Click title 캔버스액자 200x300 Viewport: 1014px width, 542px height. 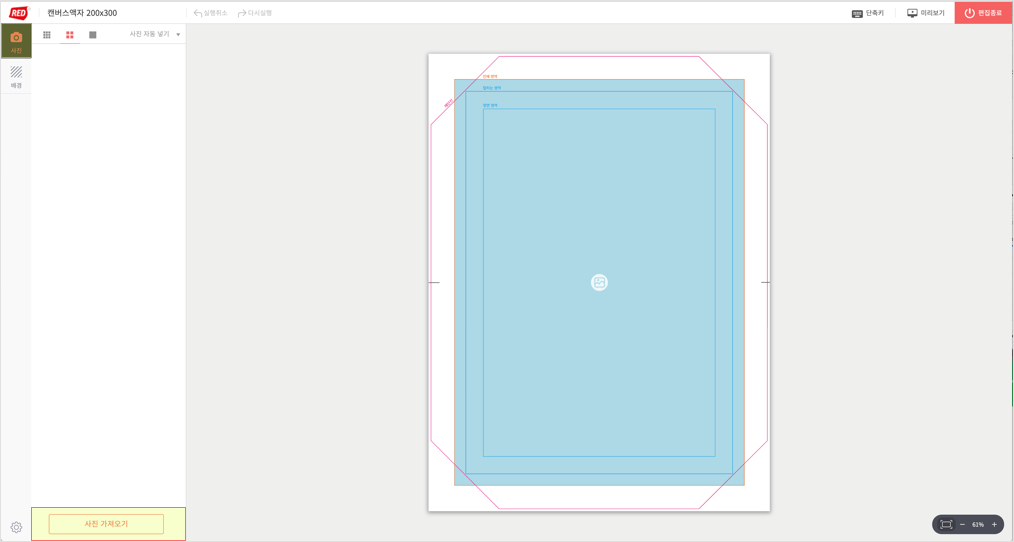(82, 13)
